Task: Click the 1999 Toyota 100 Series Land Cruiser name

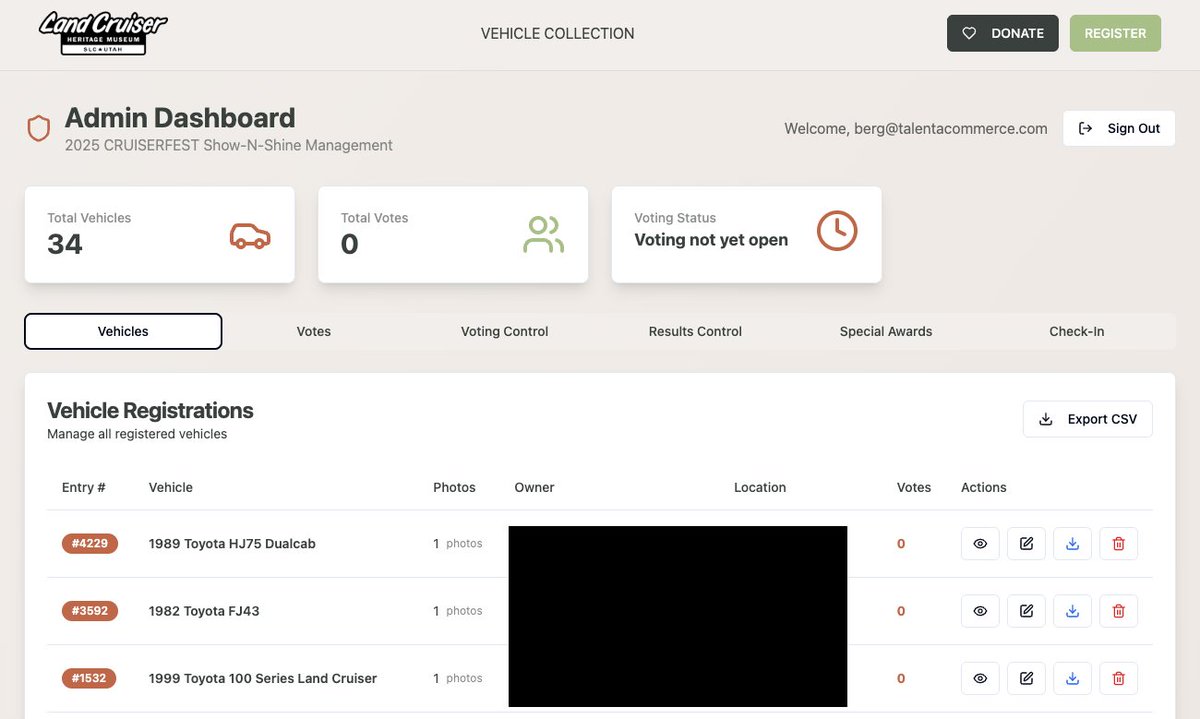Action: [x=263, y=678]
